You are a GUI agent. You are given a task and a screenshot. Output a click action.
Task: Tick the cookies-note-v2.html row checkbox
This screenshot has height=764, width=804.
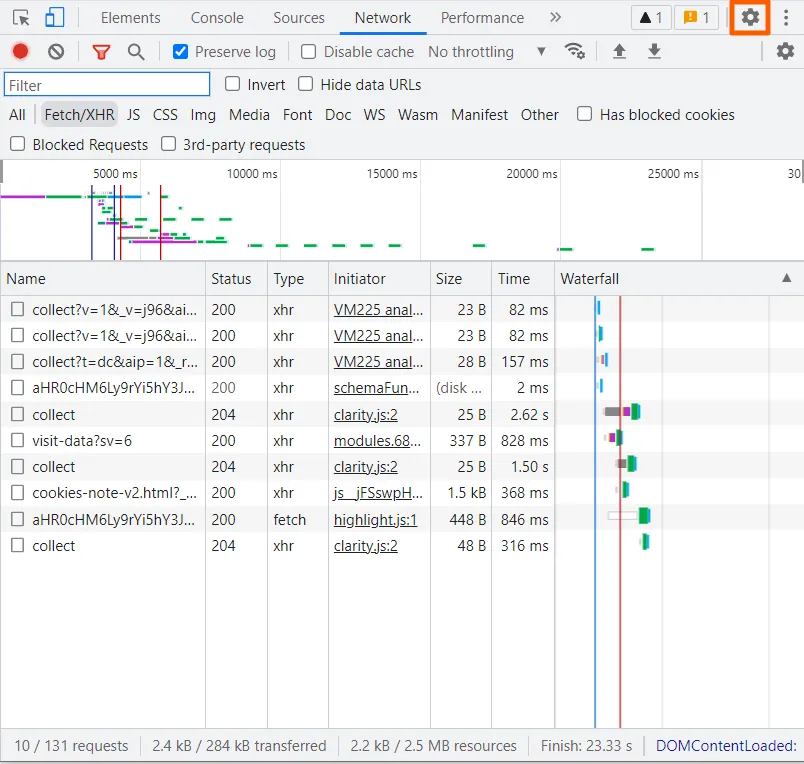pyautogui.click(x=17, y=493)
